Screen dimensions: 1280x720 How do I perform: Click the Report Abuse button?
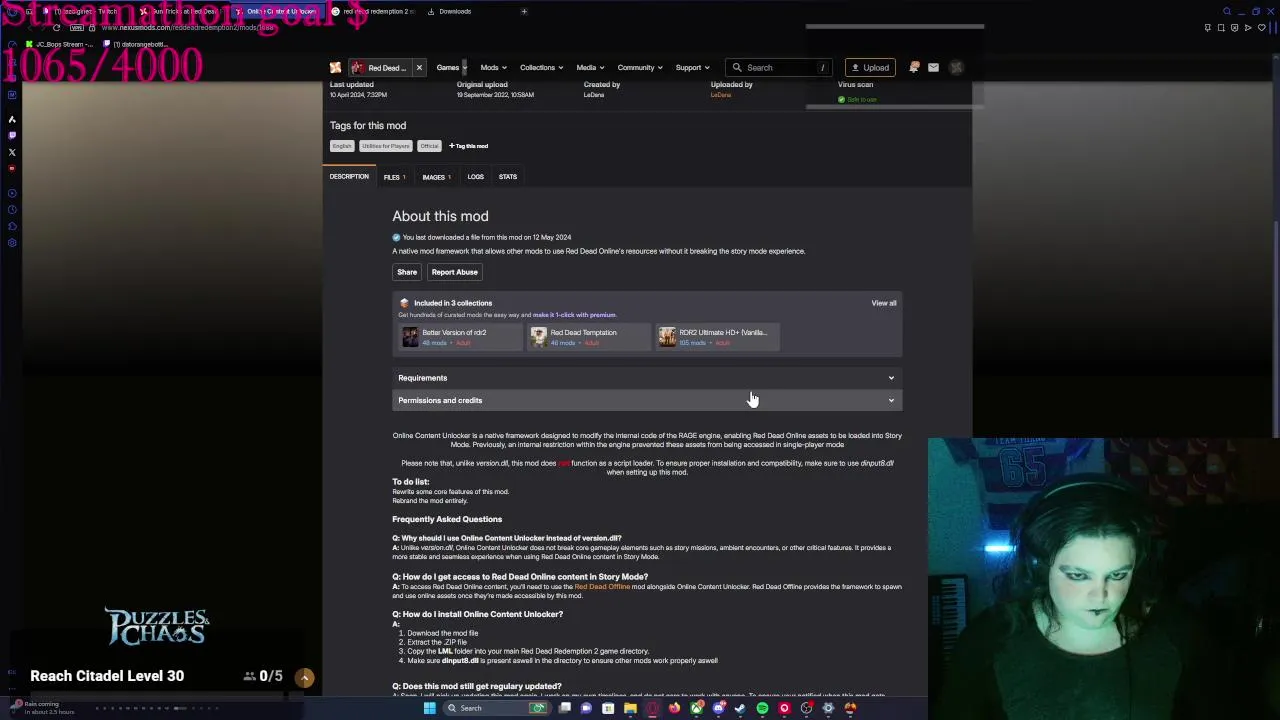pos(454,272)
